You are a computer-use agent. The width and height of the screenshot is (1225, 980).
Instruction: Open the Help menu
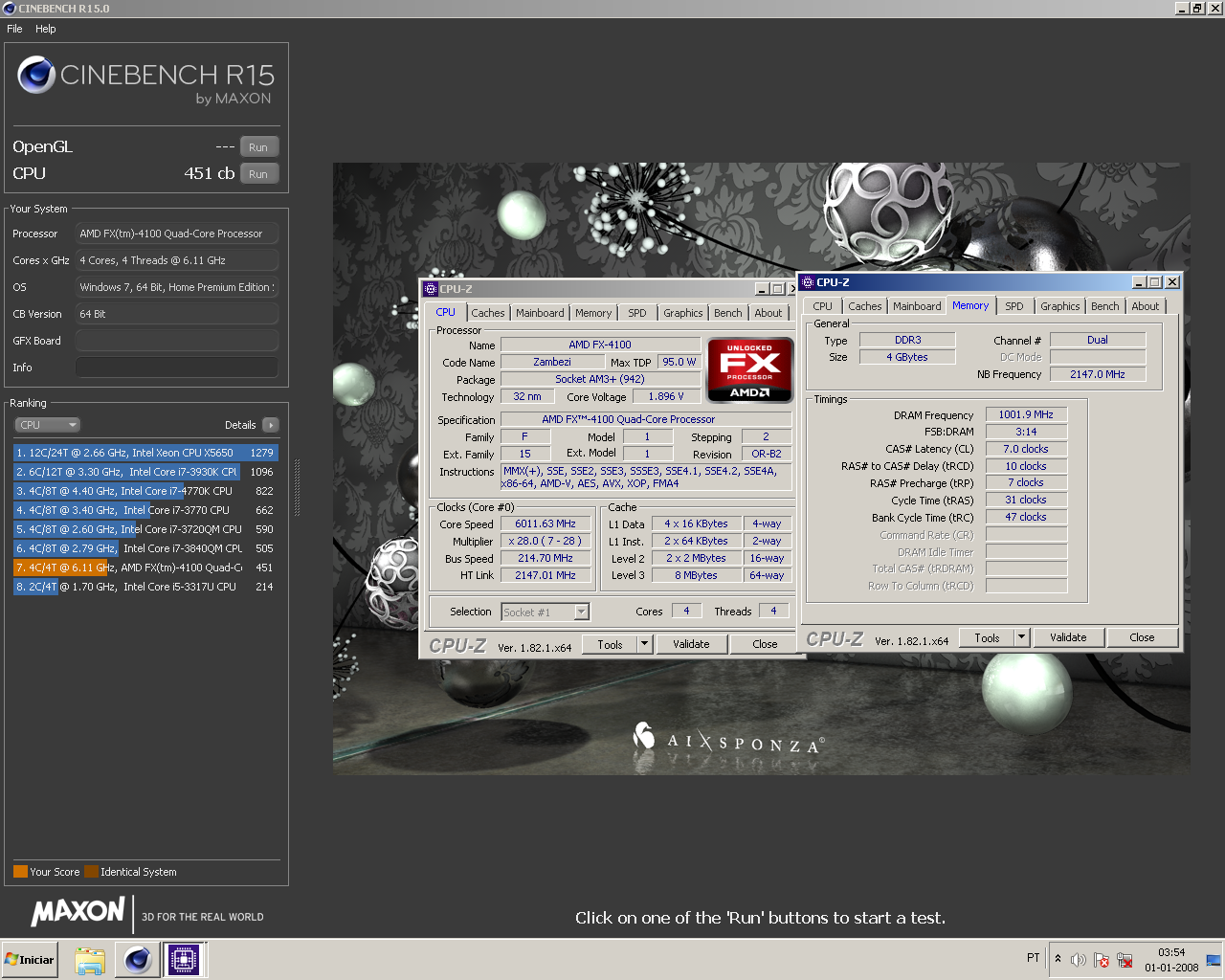click(46, 29)
